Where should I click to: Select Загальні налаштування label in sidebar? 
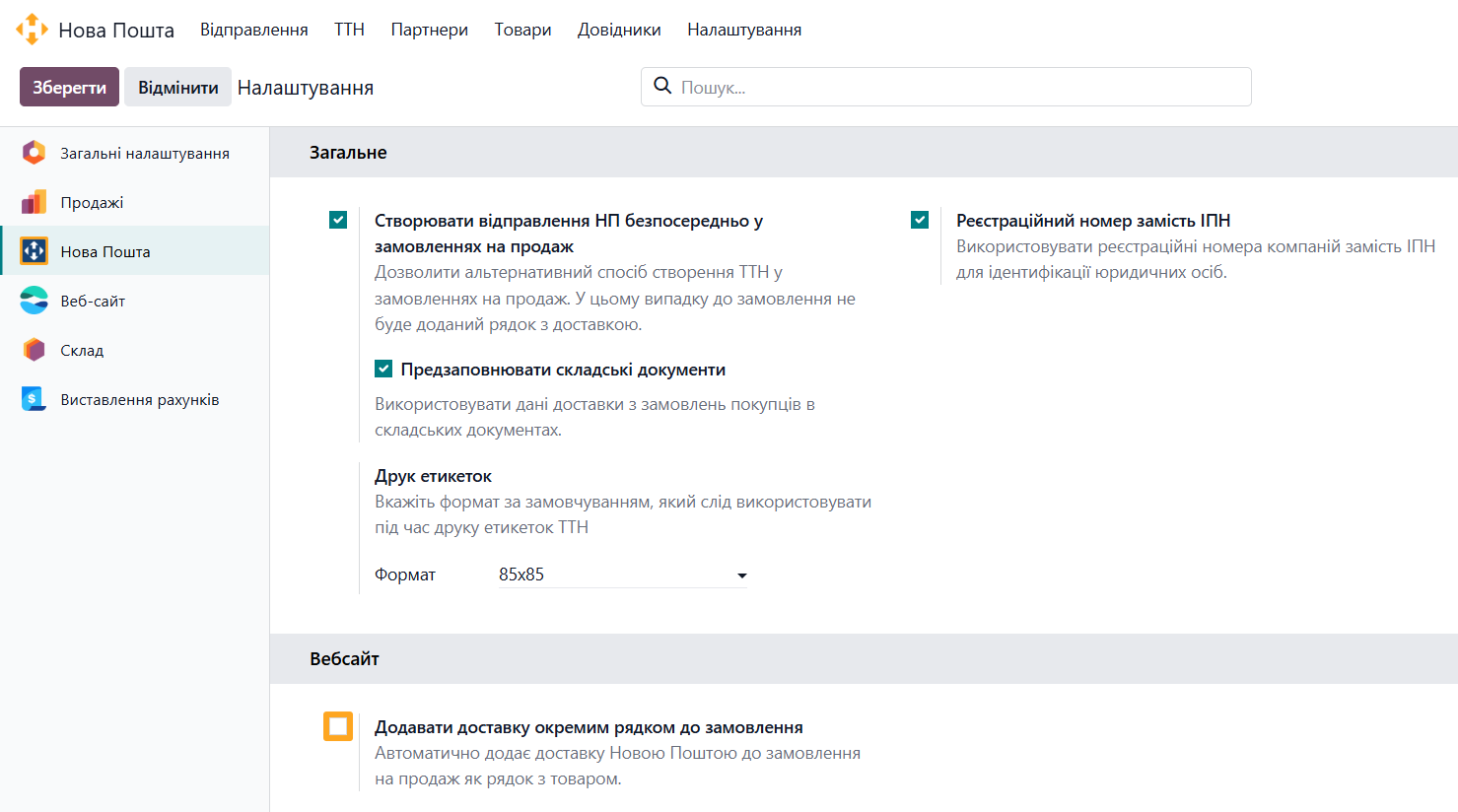(145, 154)
